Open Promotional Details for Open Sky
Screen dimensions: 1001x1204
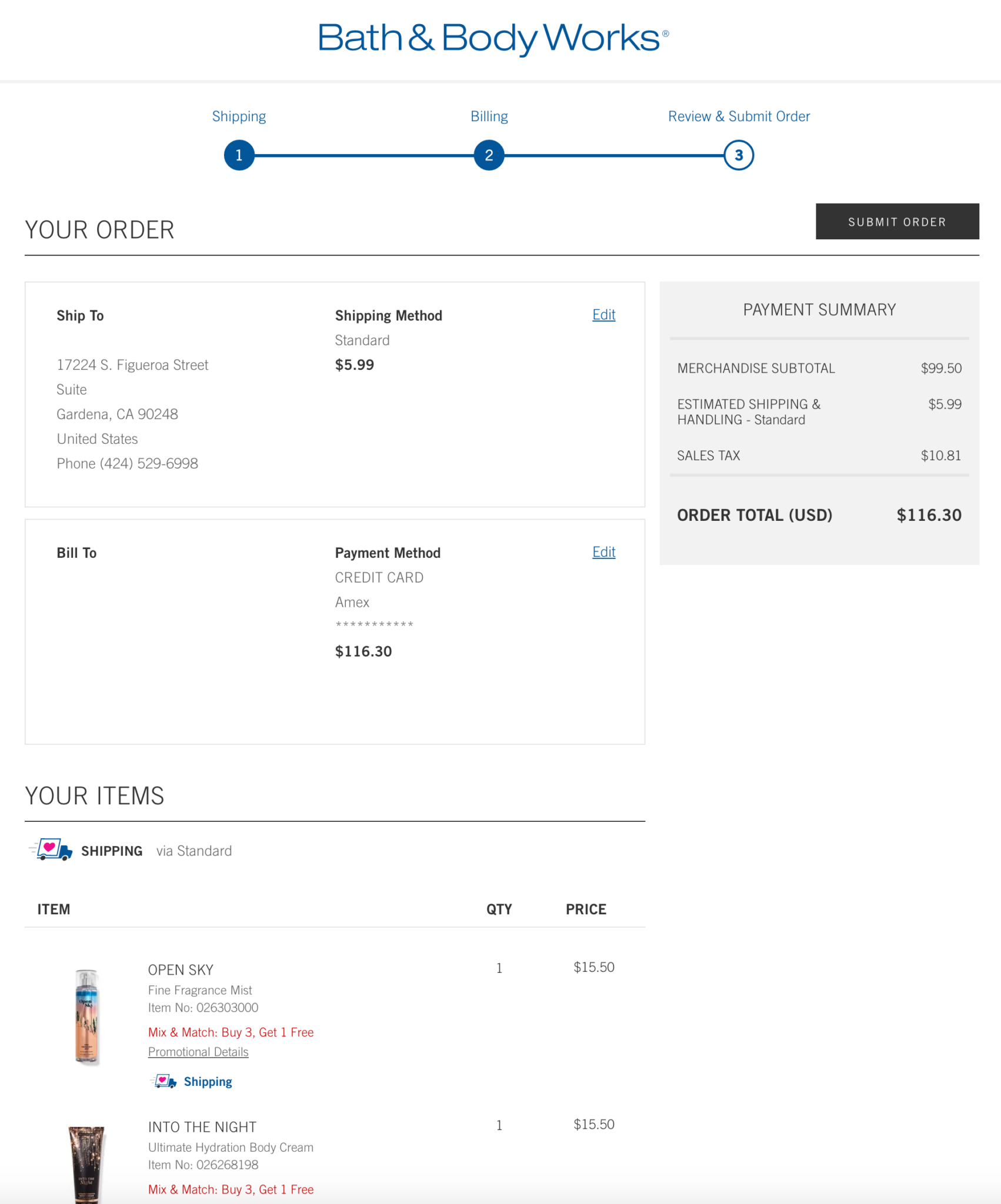(198, 1052)
